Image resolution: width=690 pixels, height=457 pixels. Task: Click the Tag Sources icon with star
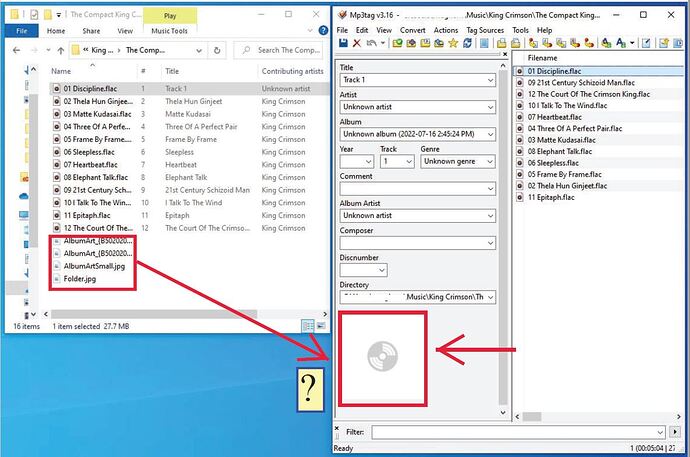(664, 43)
